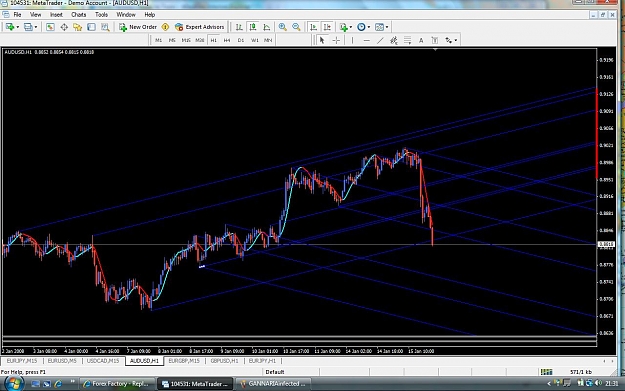
Task: Toggle the Expert Advisors button
Action: point(200,27)
